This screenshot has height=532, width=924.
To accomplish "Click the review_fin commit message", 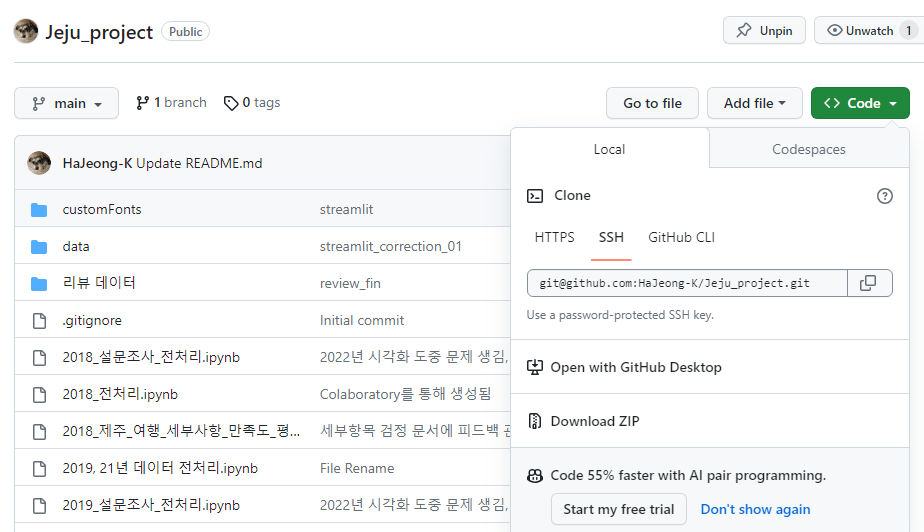I will click(x=350, y=284).
